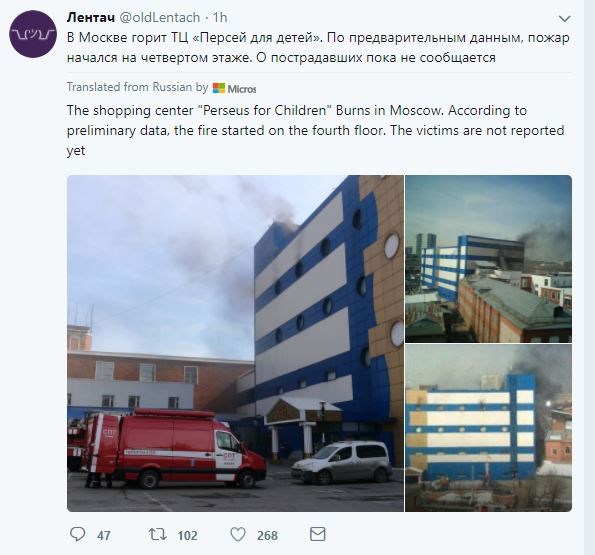Click the reply speech bubble icon
Viewport: 595px width, 555px height.
coord(78,534)
